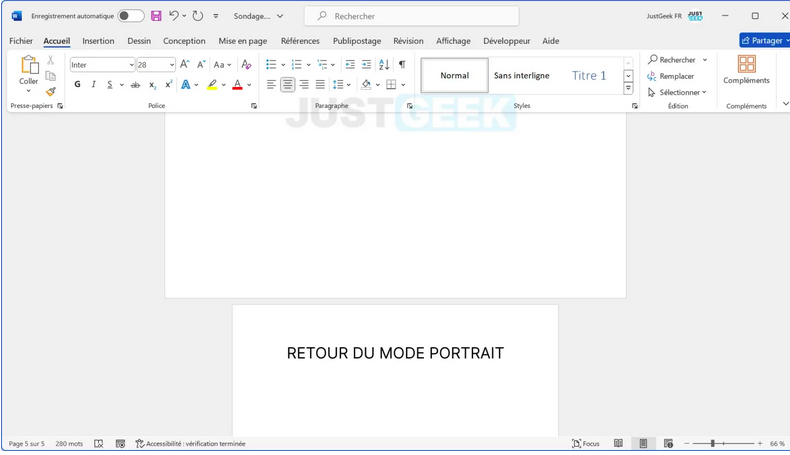Copy selection with the copy icon
Image resolution: width=790 pixels, height=455 pixels.
tap(50, 76)
